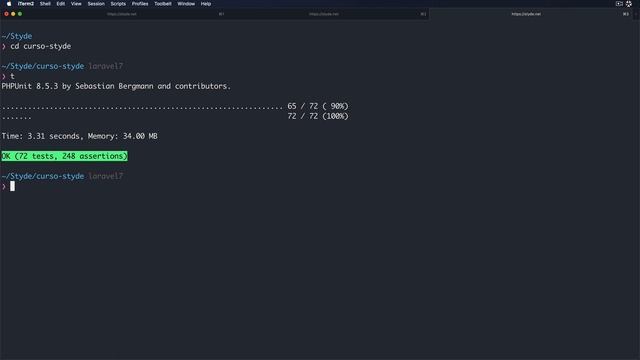Viewport: 640px width, 360px height.
Task: Open the Profiles menu
Action: [140, 4]
